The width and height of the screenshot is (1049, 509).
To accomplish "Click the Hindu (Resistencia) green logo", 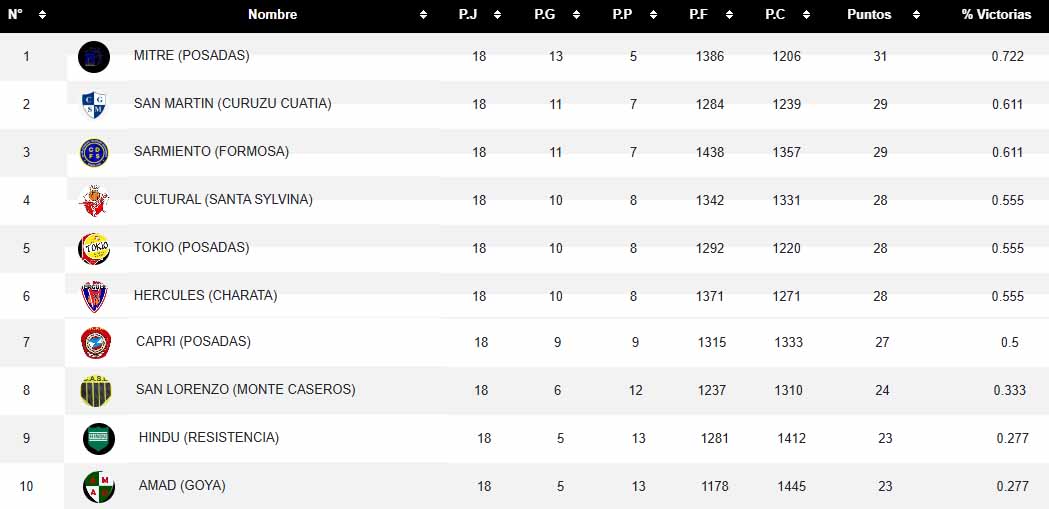I will click(99, 439).
